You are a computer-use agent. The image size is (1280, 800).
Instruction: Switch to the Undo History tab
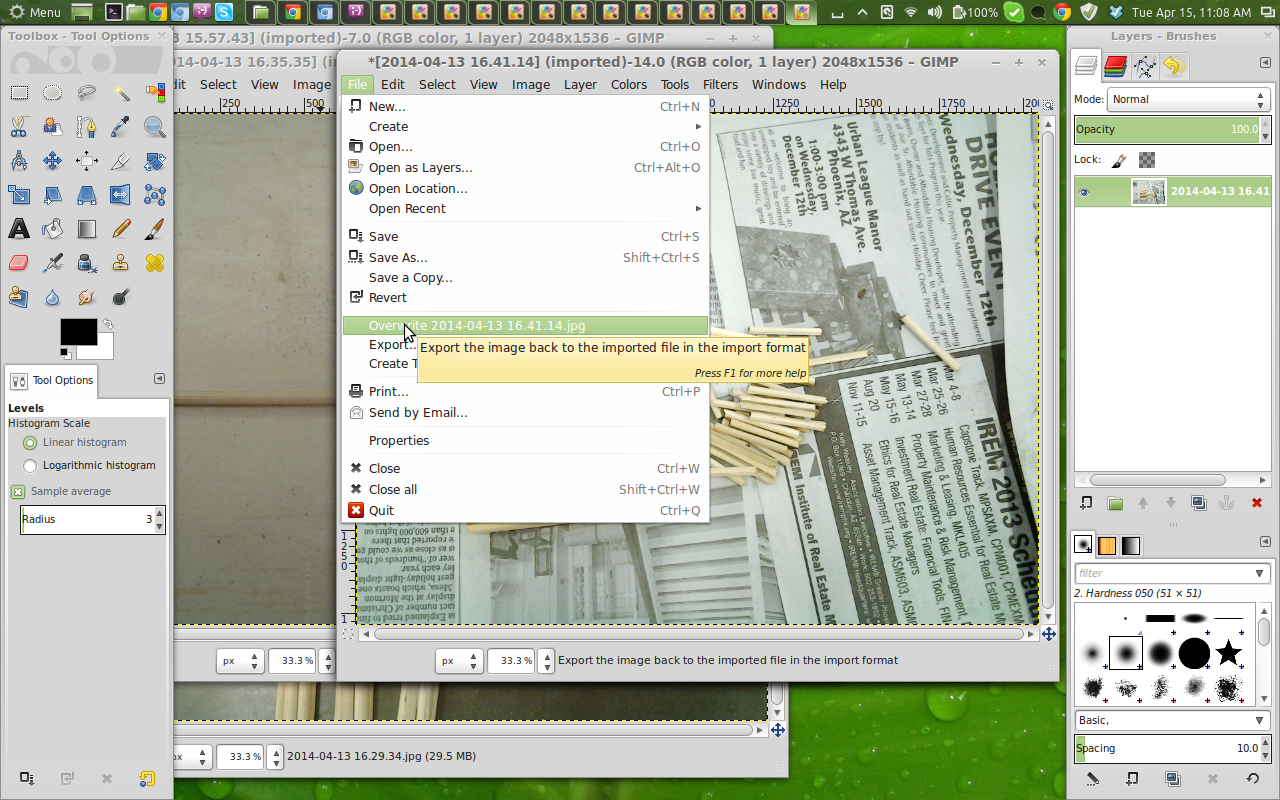click(x=1174, y=66)
